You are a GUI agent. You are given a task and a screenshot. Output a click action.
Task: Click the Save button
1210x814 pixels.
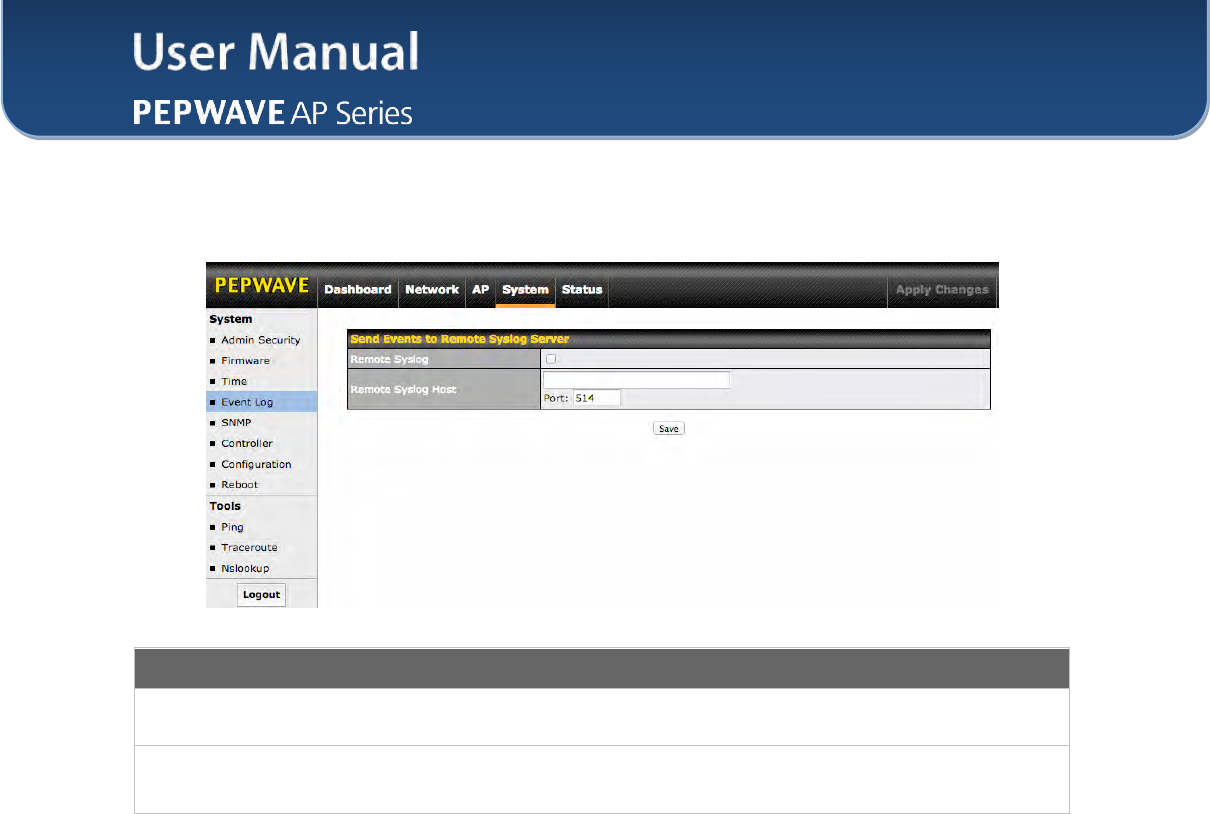click(x=669, y=428)
